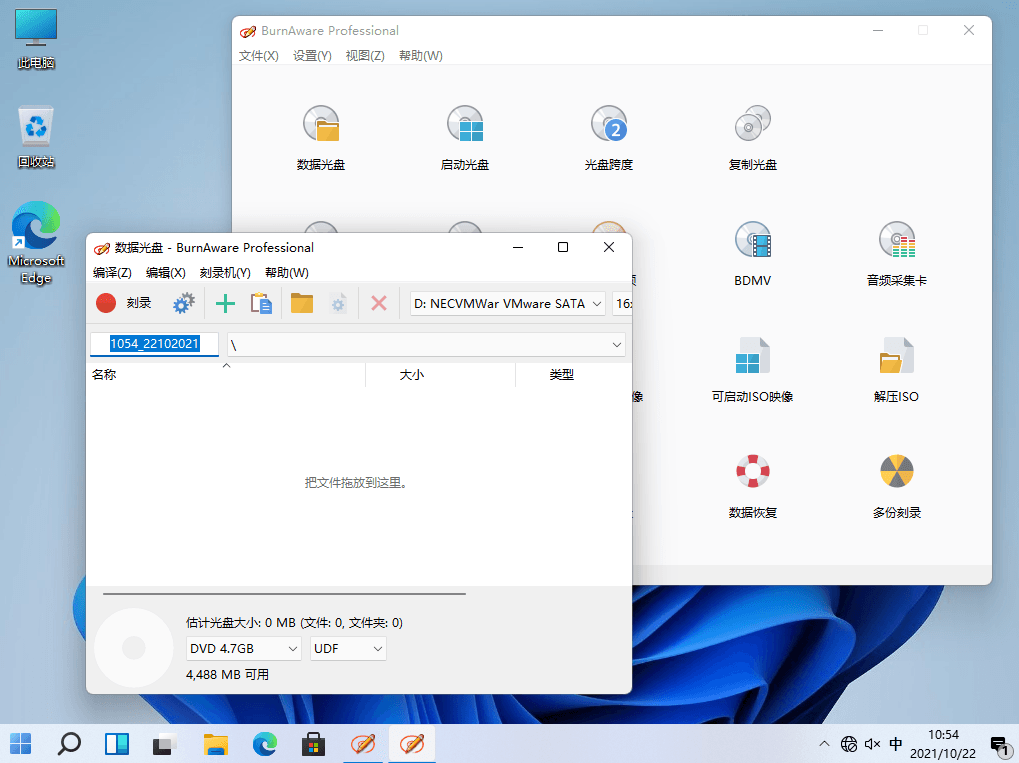Open taskbar search magnifier

coord(69,744)
